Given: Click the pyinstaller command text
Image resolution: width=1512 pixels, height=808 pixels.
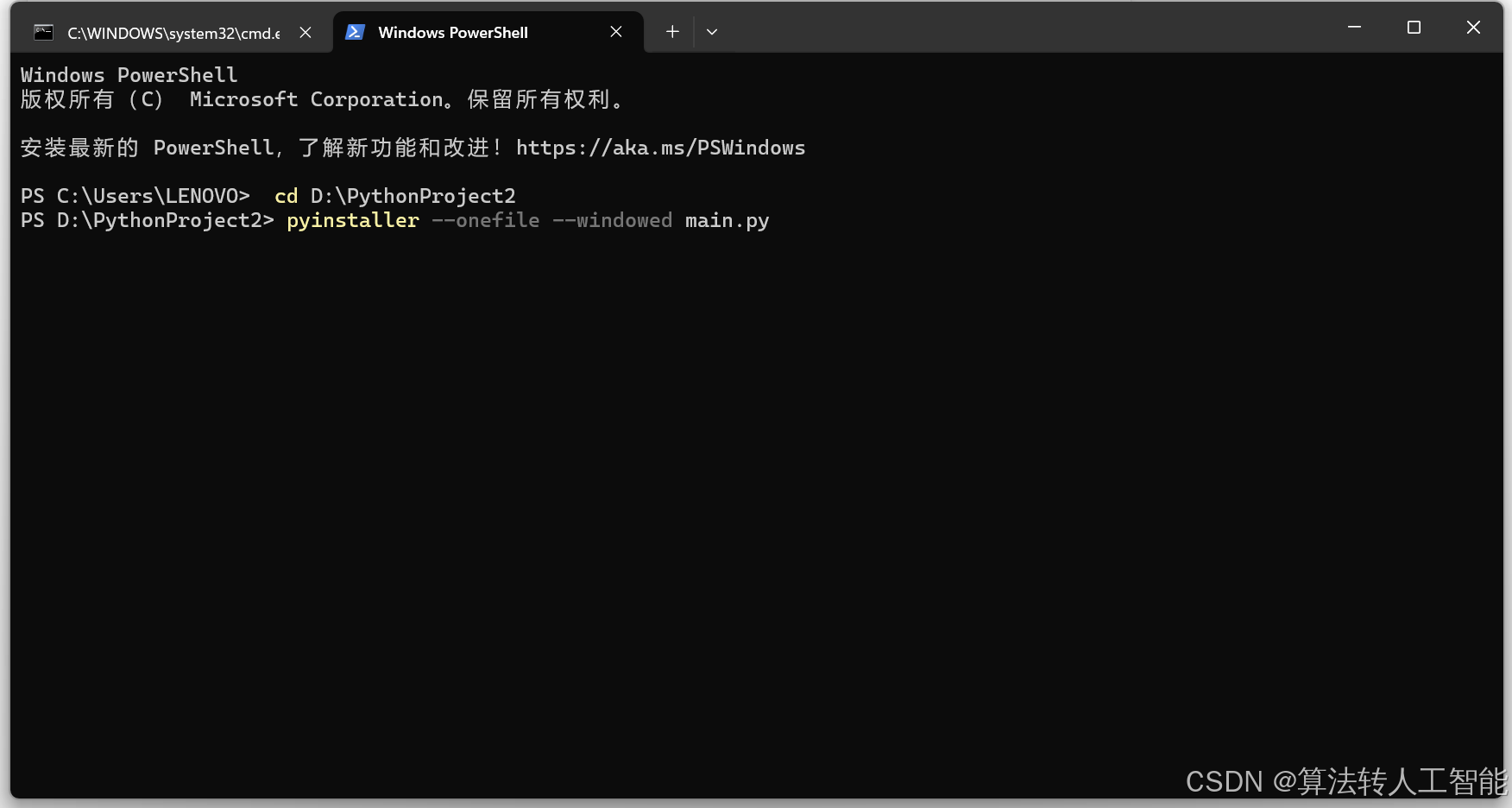Looking at the screenshot, I should pyautogui.click(x=352, y=220).
